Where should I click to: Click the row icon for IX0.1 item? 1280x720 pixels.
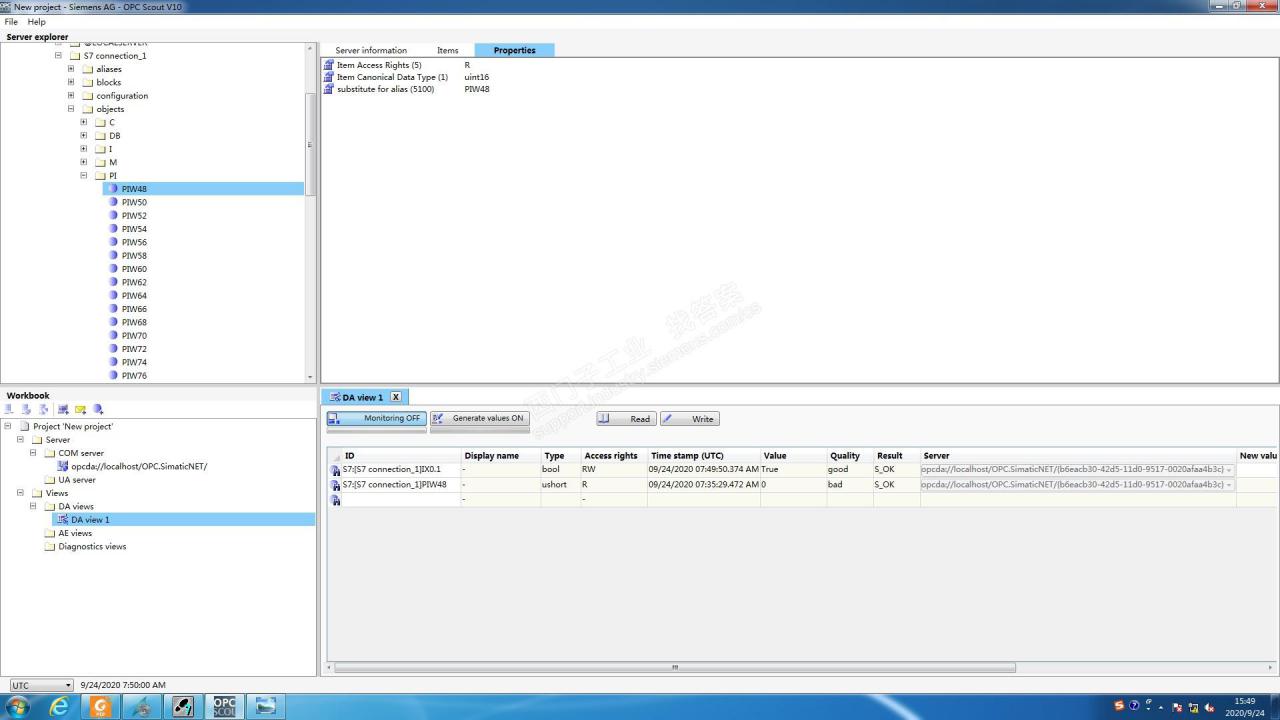point(335,470)
